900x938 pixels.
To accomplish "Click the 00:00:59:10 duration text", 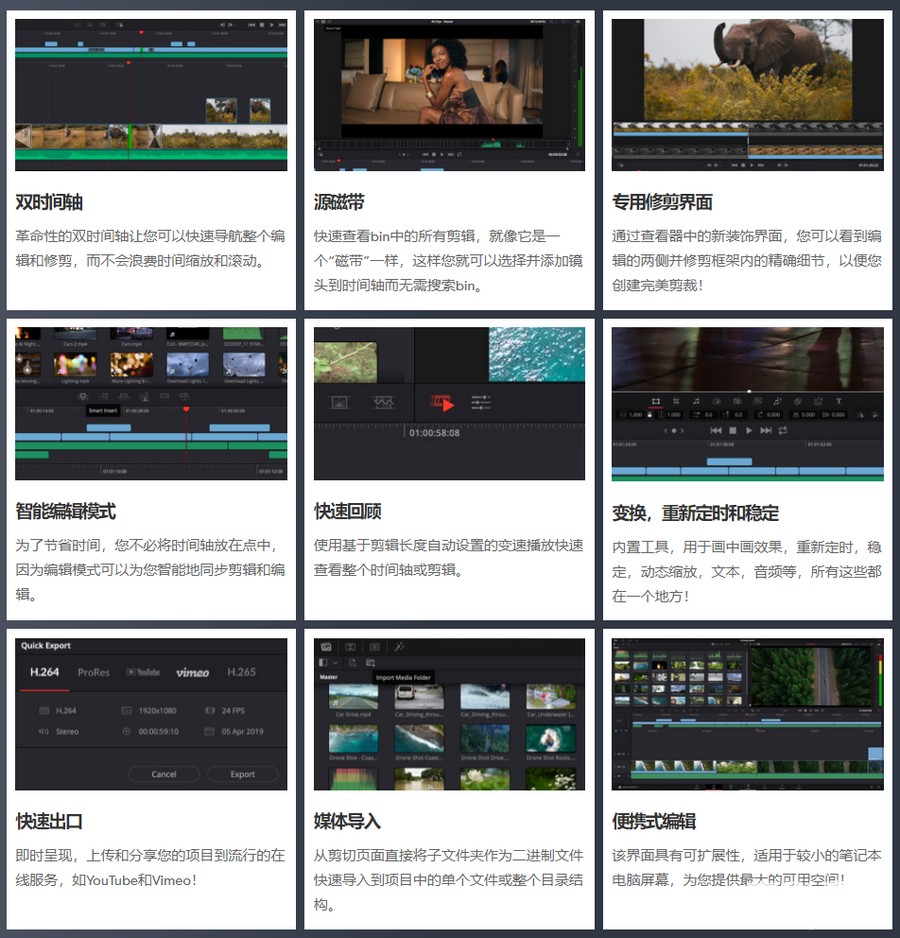I will [159, 732].
